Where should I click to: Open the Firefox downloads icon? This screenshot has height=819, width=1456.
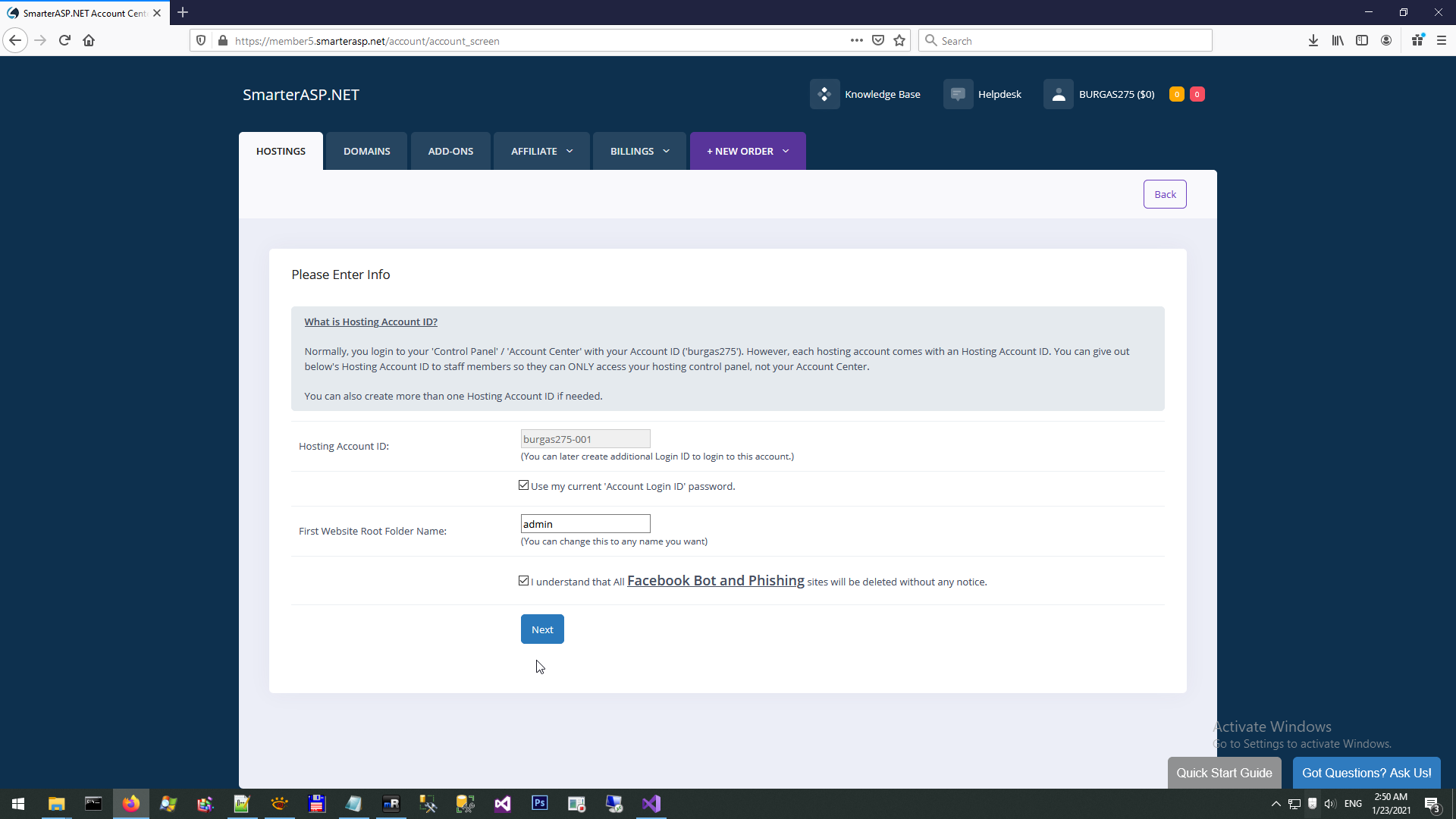click(x=1313, y=41)
